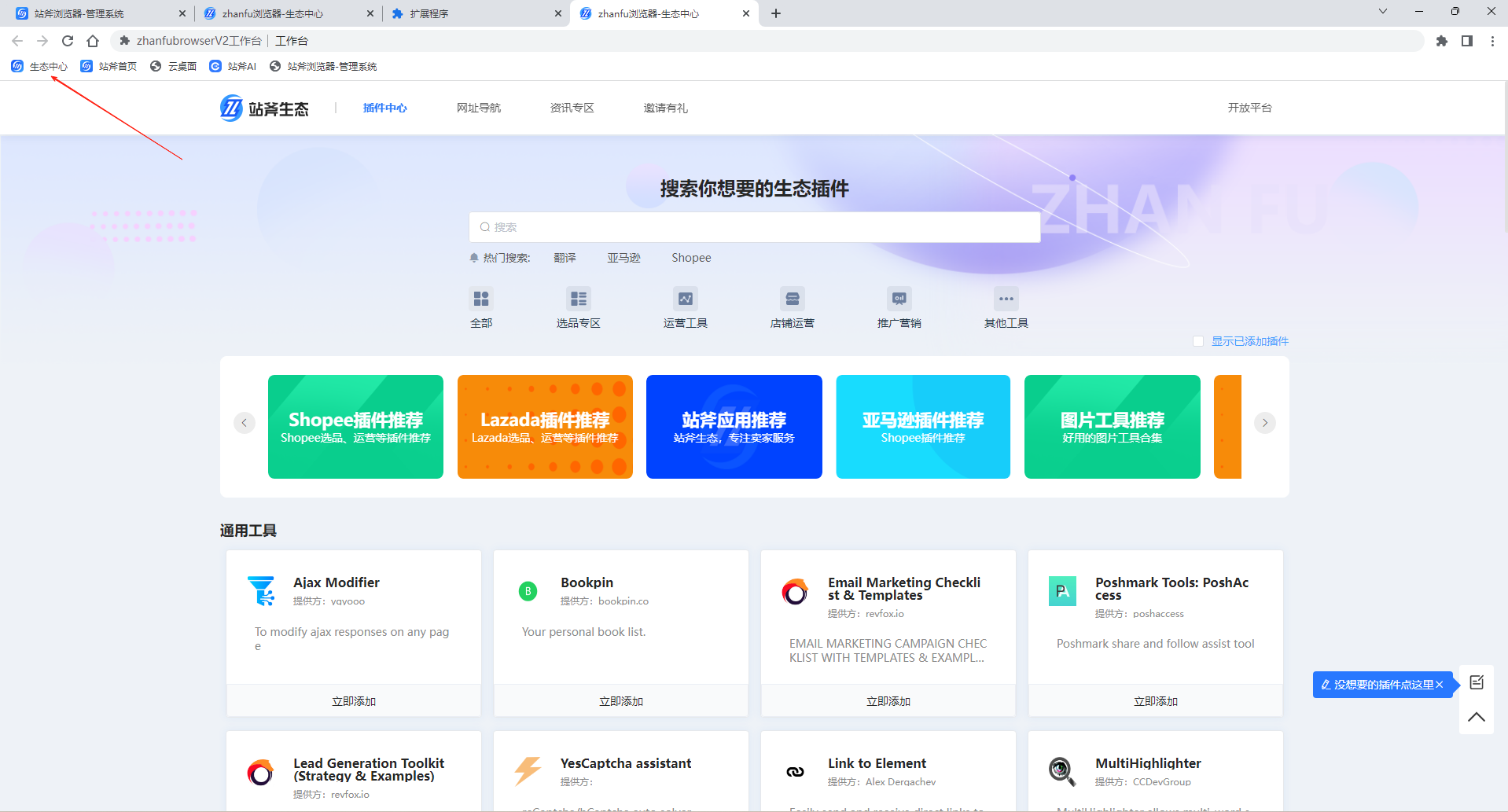Navigate forward in the browser
This screenshot has width=1508, height=812.
point(42,41)
